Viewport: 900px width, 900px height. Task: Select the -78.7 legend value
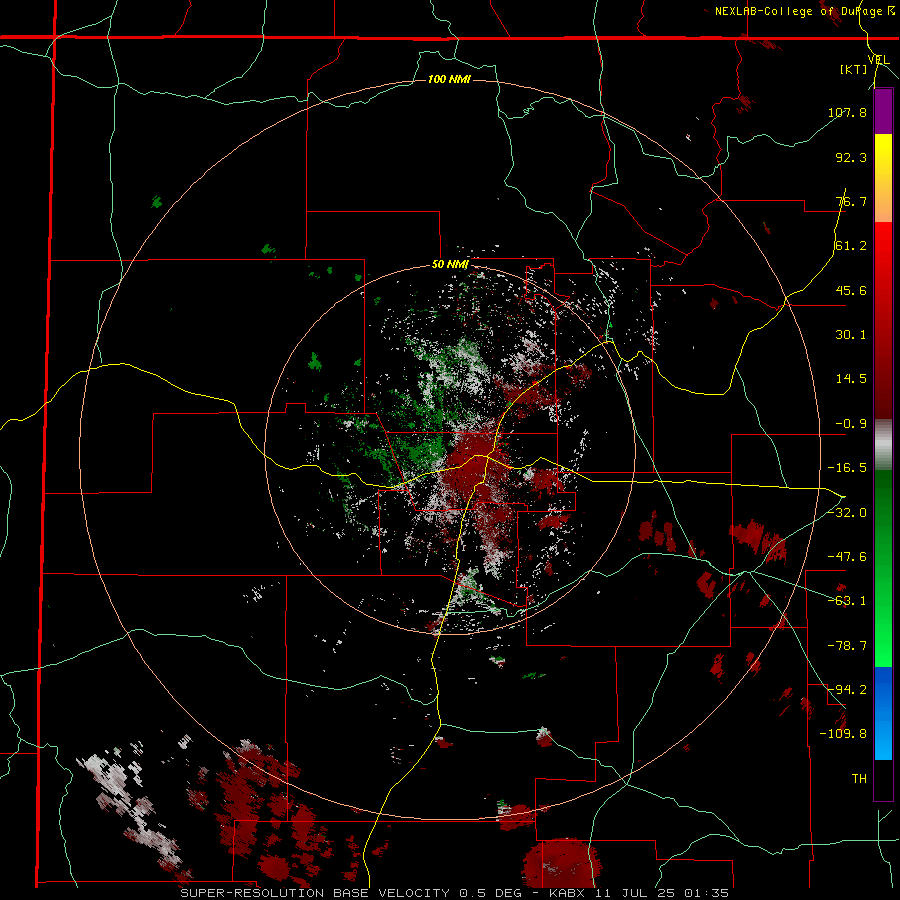tap(847, 646)
